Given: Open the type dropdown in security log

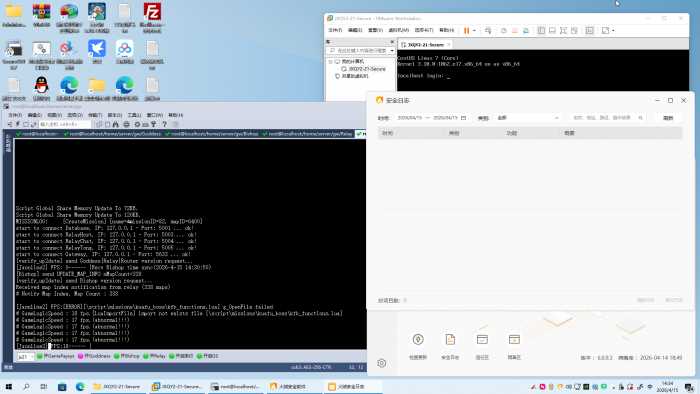Looking at the screenshot, I should click(x=527, y=118).
